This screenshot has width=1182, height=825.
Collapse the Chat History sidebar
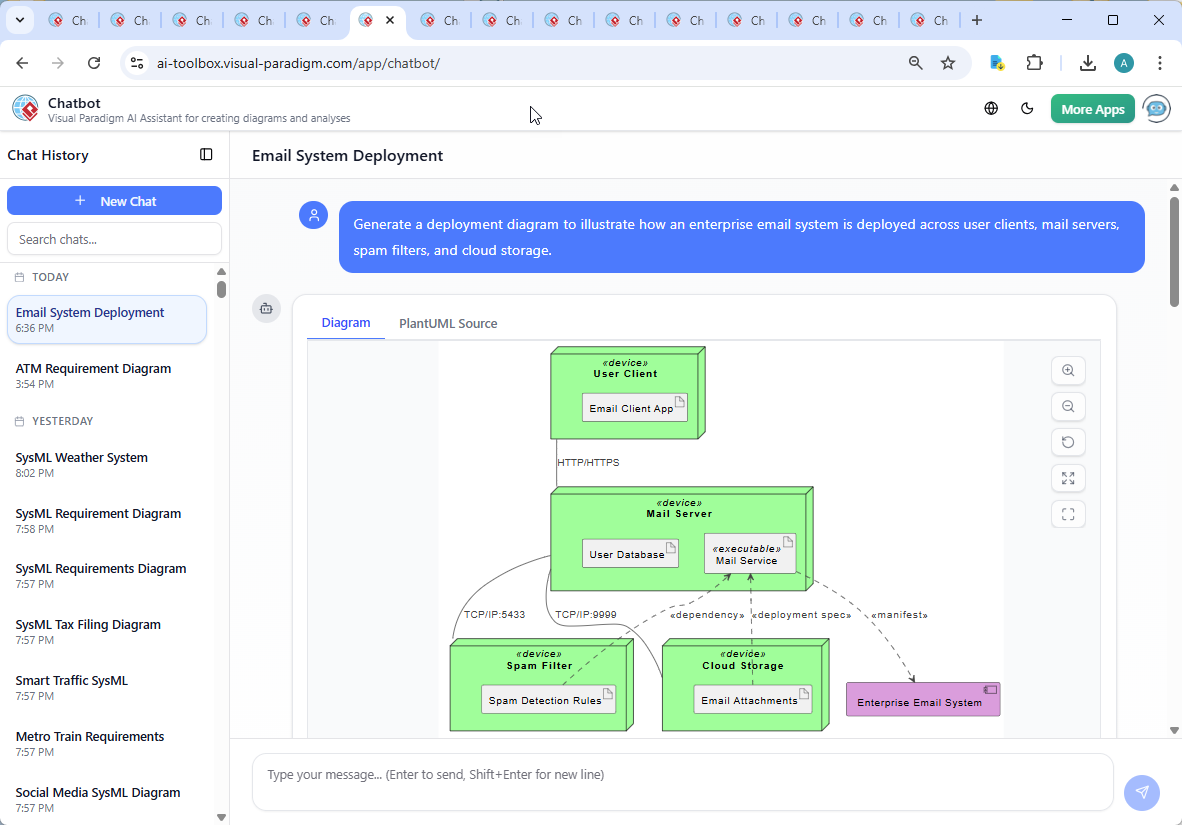pyautogui.click(x=206, y=154)
